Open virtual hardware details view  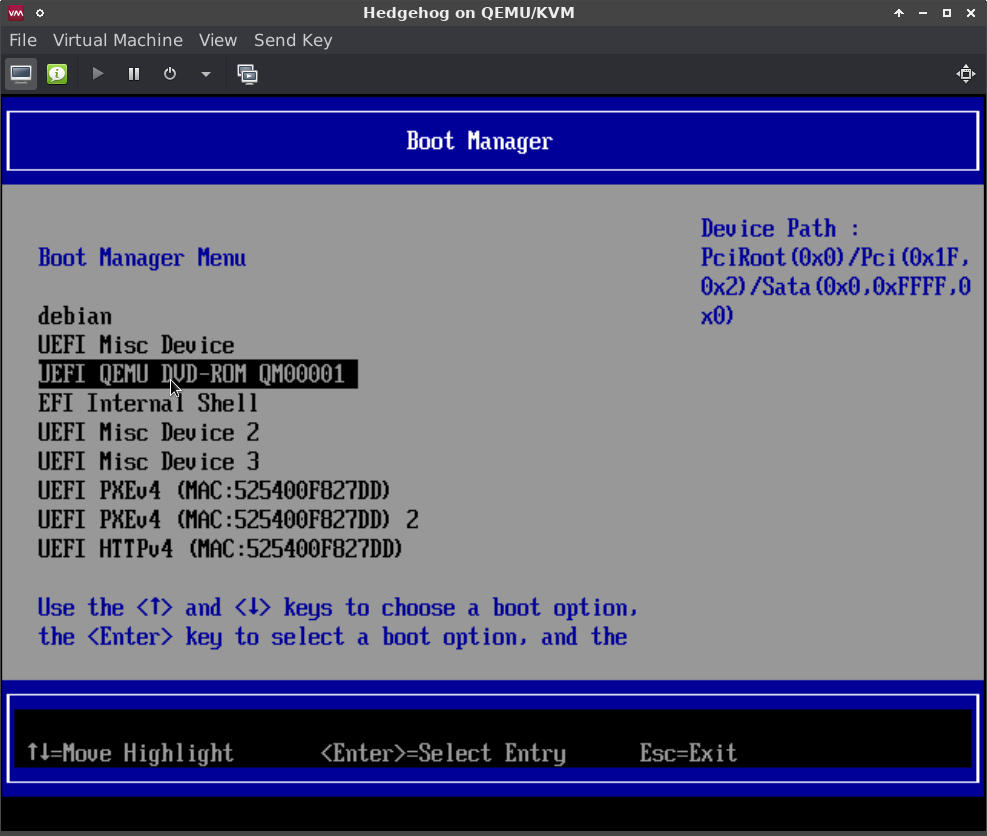click(x=57, y=74)
